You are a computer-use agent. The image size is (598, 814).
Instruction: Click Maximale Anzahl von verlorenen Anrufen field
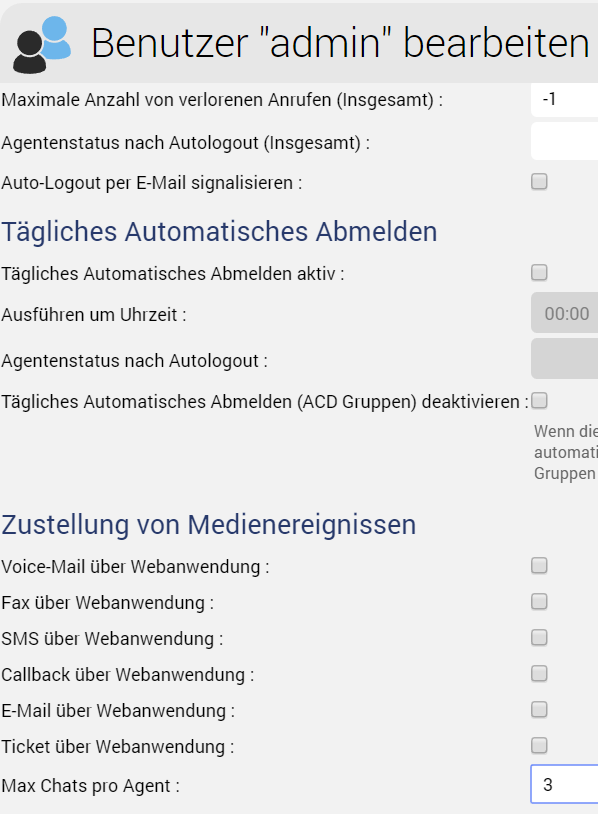(564, 99)
